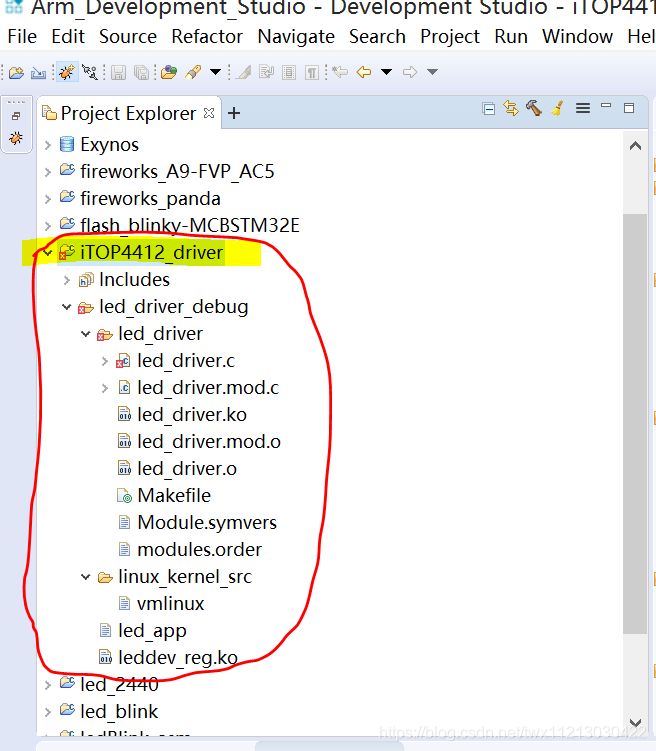This screenshot has height=751, width=656.
Task: Collapse the iTOP4412_driver project
Action: coord(47,252)
